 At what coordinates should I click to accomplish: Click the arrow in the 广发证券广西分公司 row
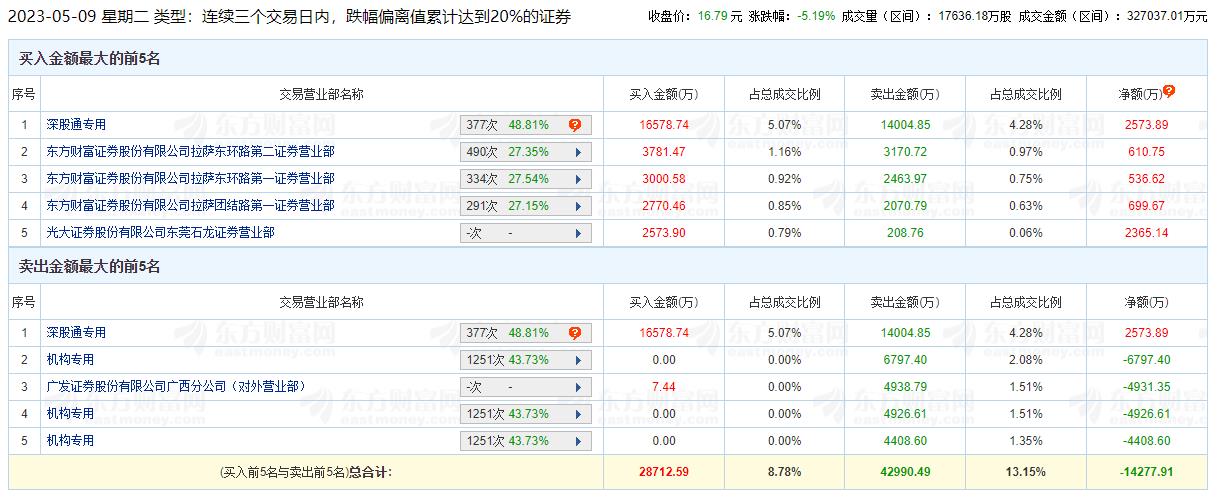(x=578, y=387)
